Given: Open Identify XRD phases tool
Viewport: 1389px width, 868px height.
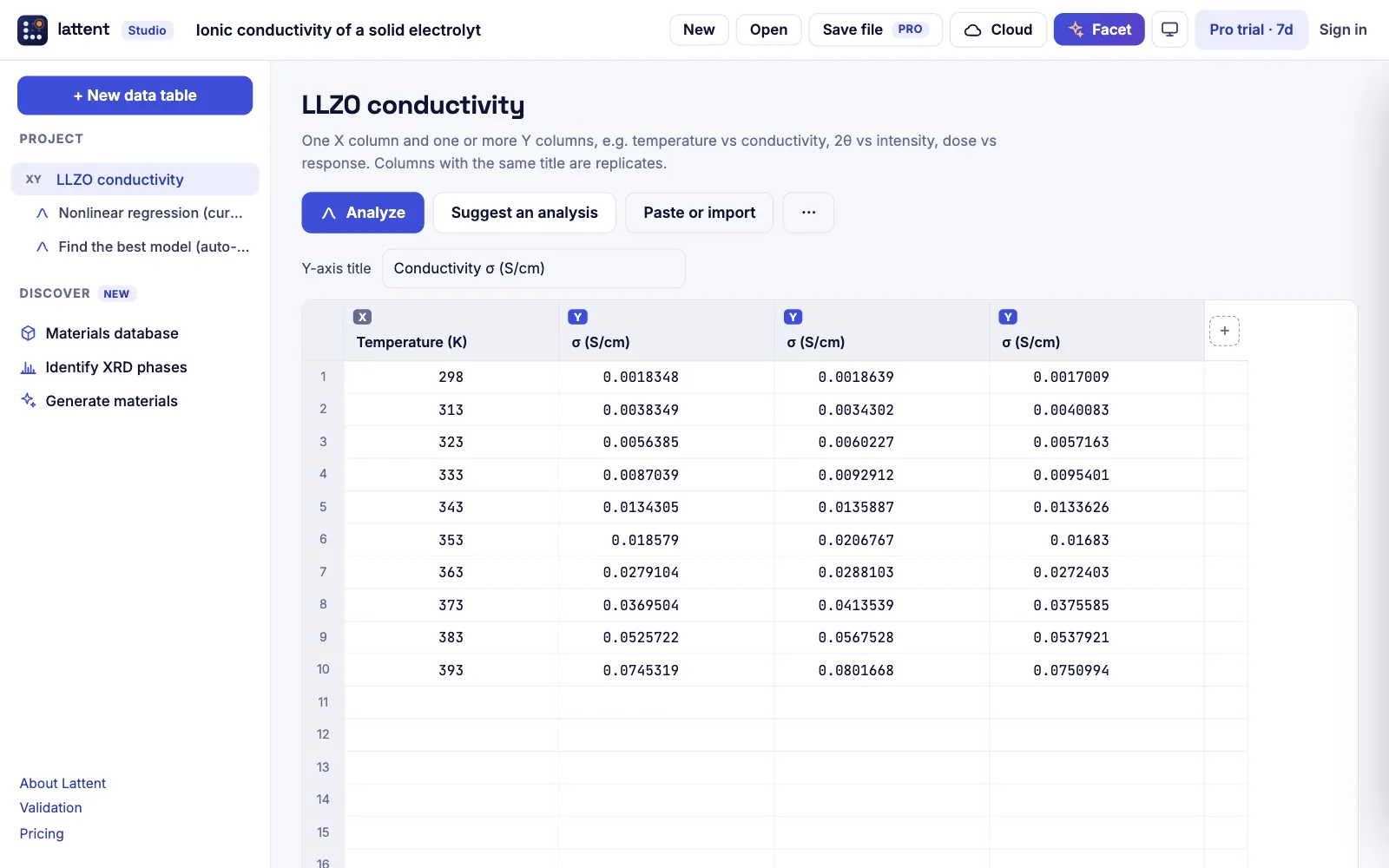Looking at the screenshot, I should [x=115, y=367].
